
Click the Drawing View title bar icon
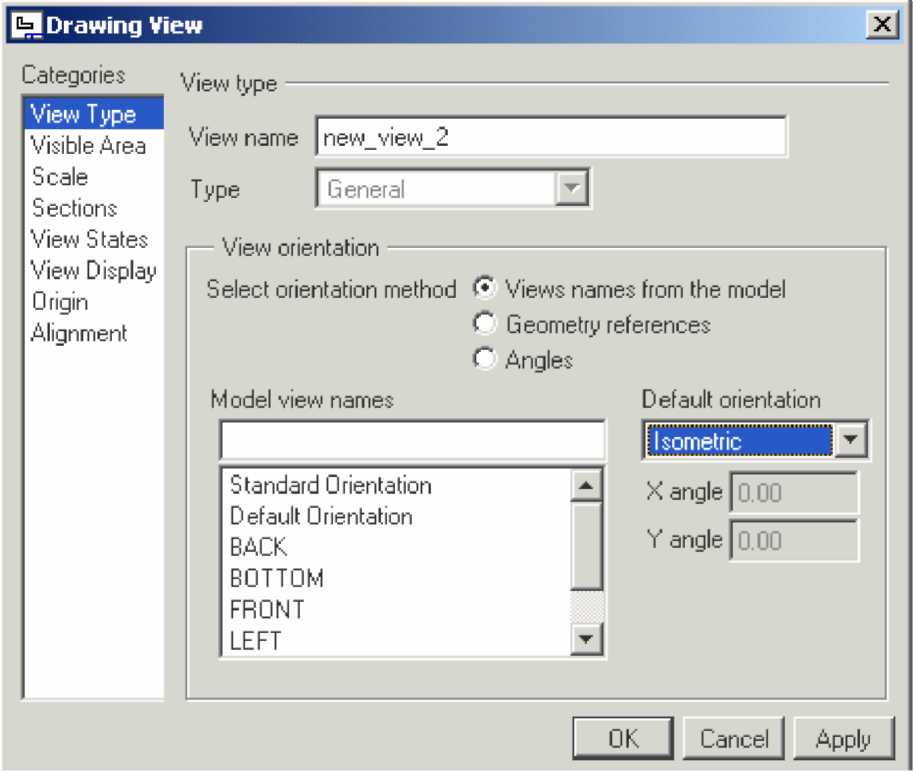(x=26, y=25)
